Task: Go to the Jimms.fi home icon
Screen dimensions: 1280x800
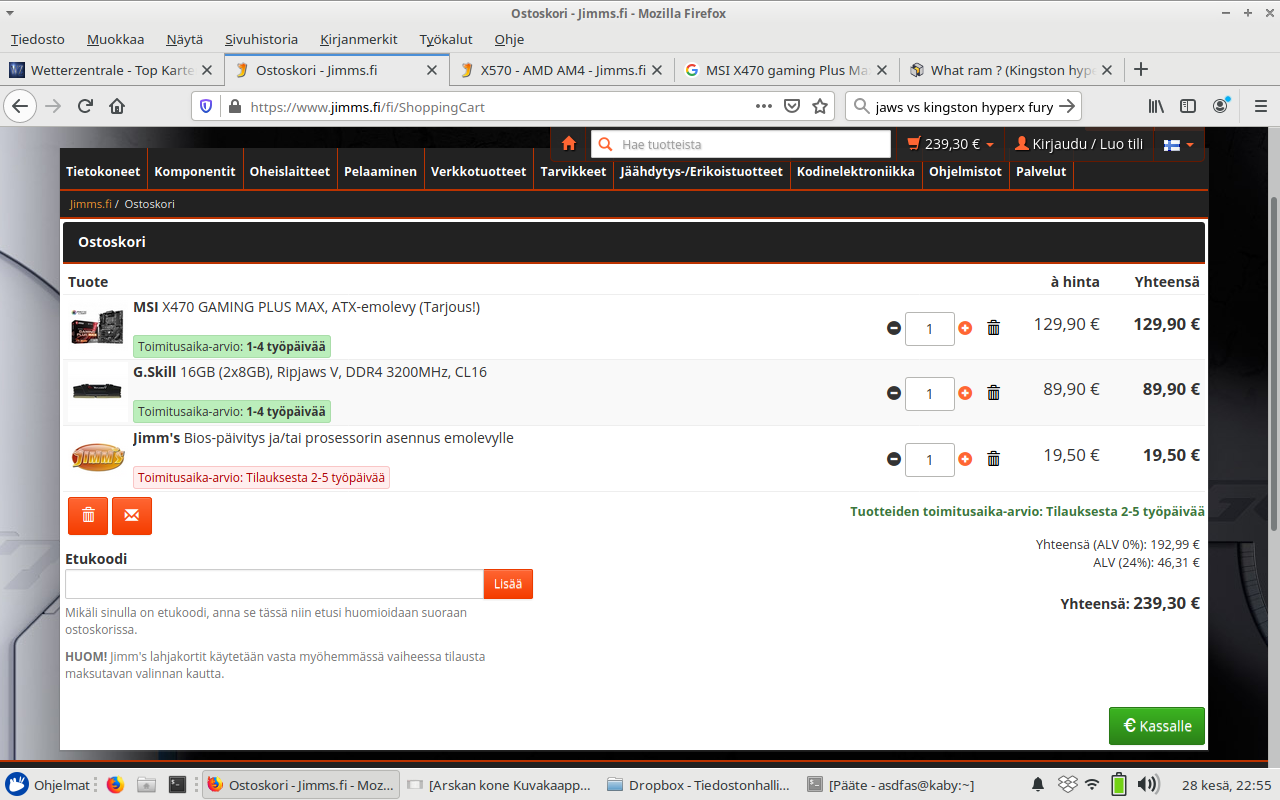Action: click(x=569, y=144)
